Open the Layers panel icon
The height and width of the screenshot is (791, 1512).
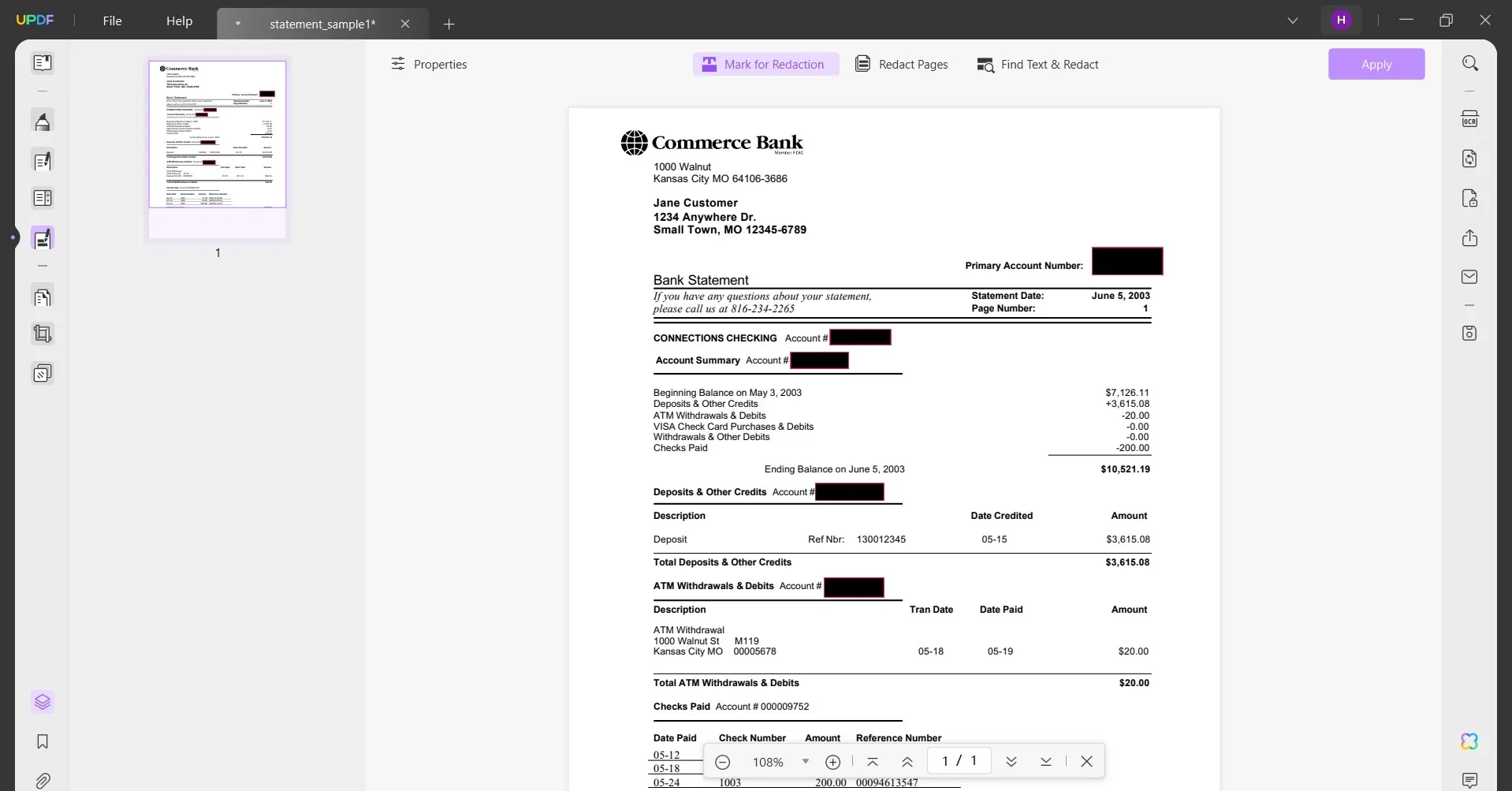[x=43, y=701]
